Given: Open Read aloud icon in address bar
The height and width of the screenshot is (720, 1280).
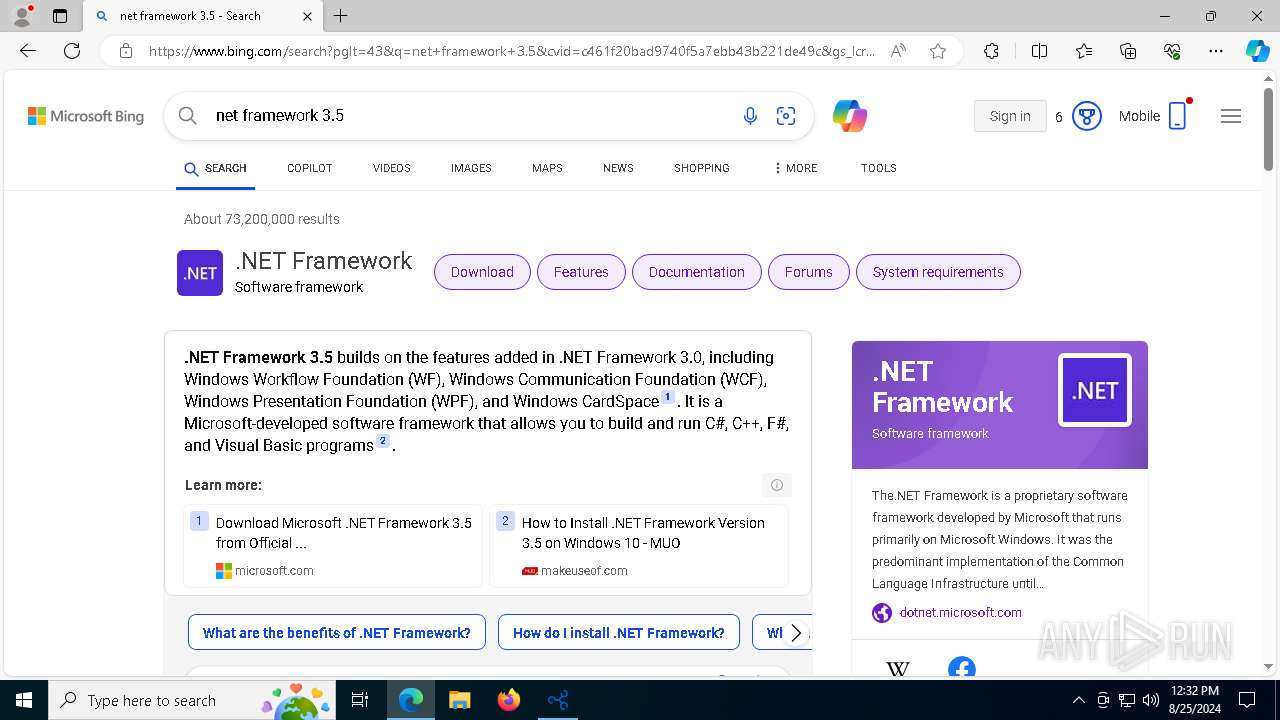Looking at the screenshot, I should 898,51.
